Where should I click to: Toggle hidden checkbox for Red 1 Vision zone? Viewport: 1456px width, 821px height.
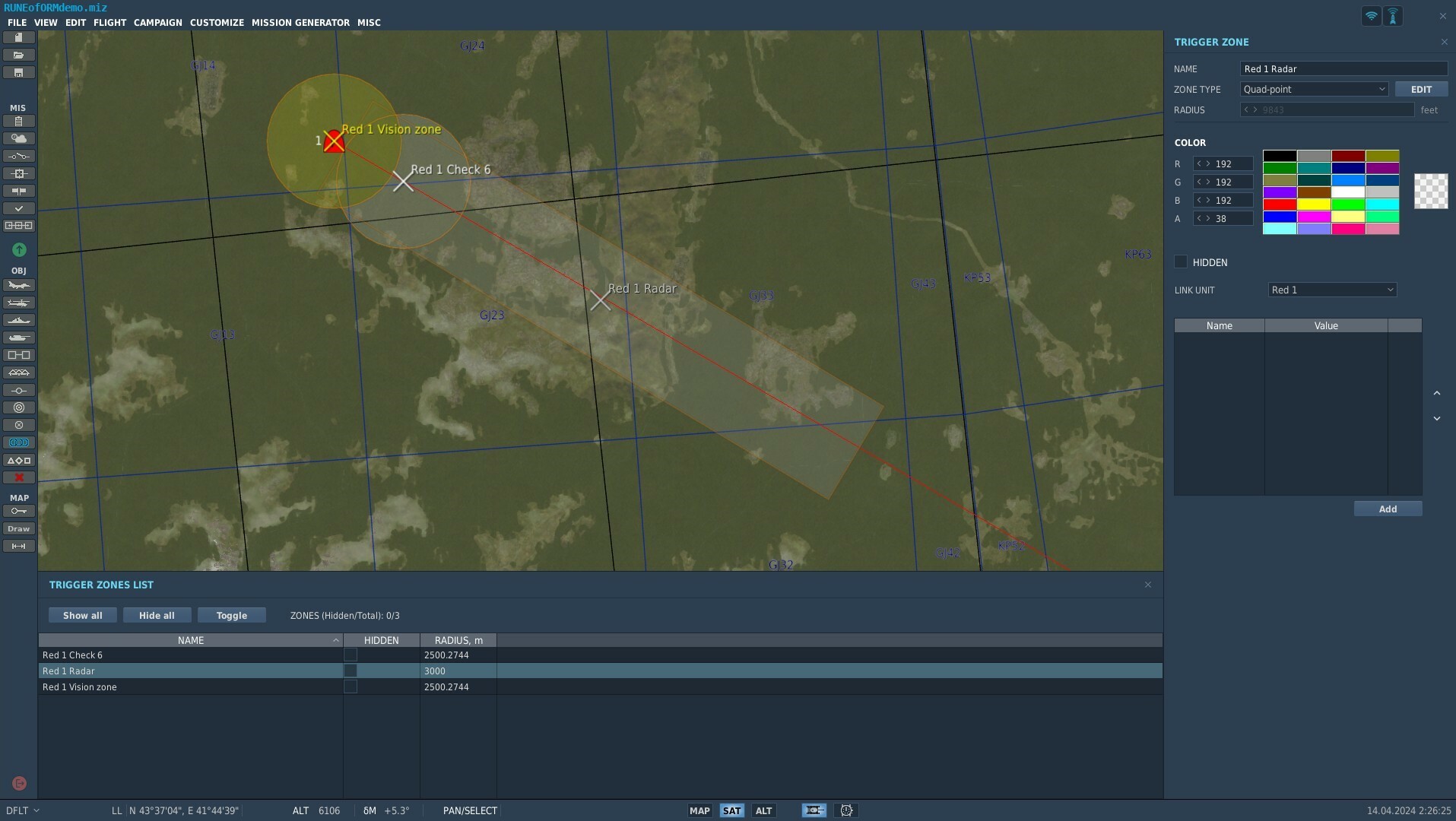click(x=351, y=686)
